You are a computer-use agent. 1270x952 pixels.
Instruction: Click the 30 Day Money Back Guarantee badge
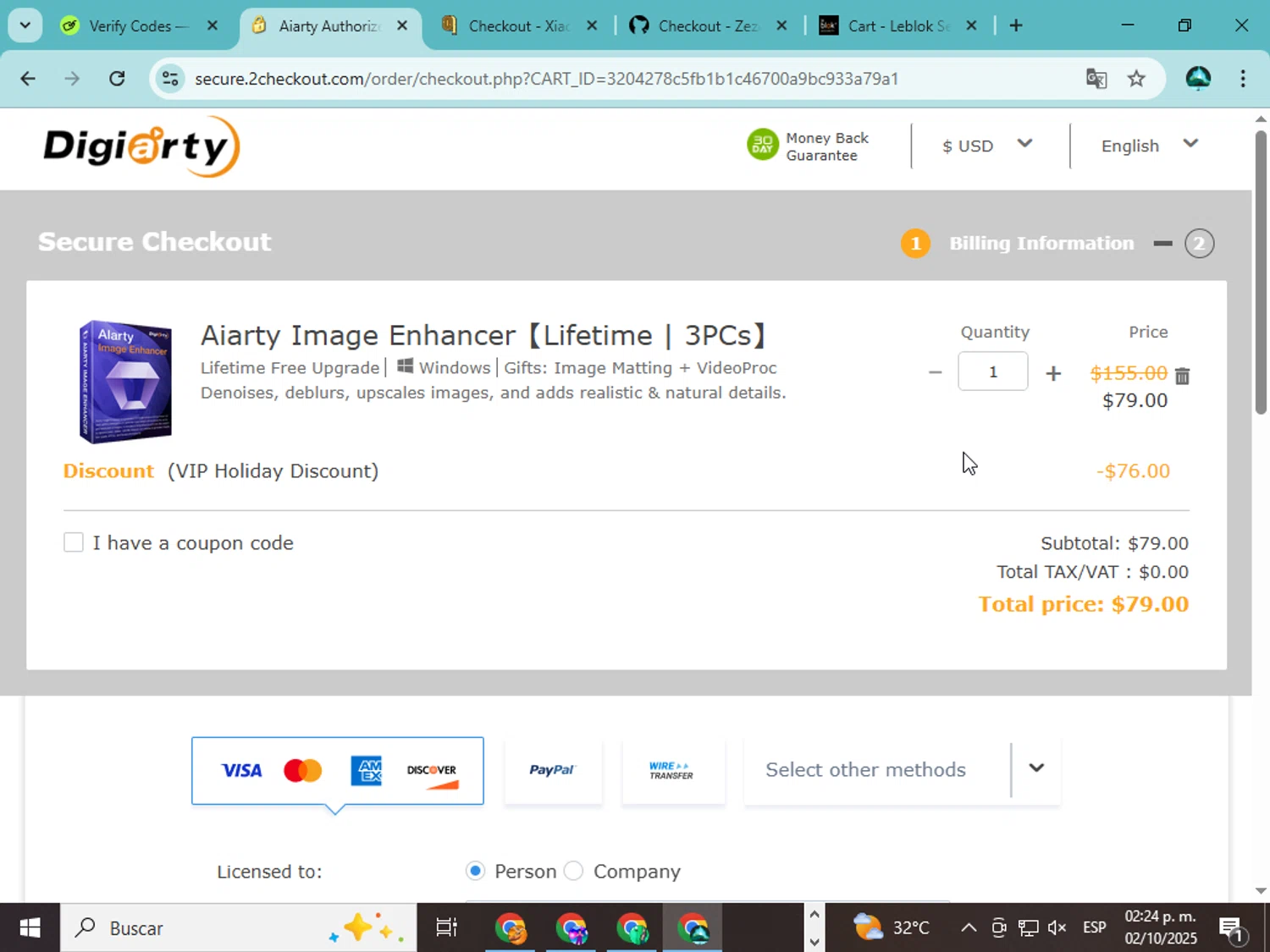coord(808,146)
